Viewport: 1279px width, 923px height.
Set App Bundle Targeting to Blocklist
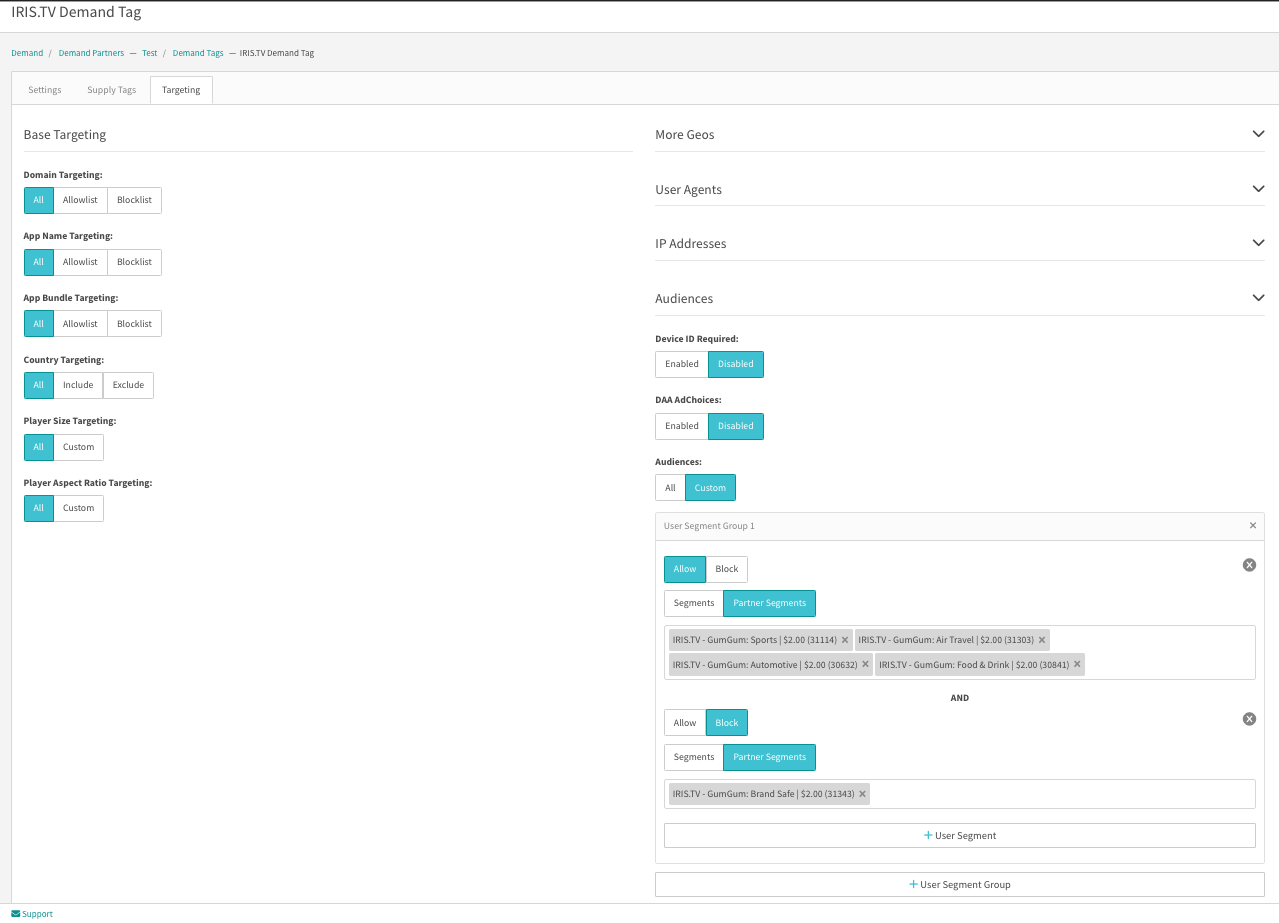click(134, 324)
